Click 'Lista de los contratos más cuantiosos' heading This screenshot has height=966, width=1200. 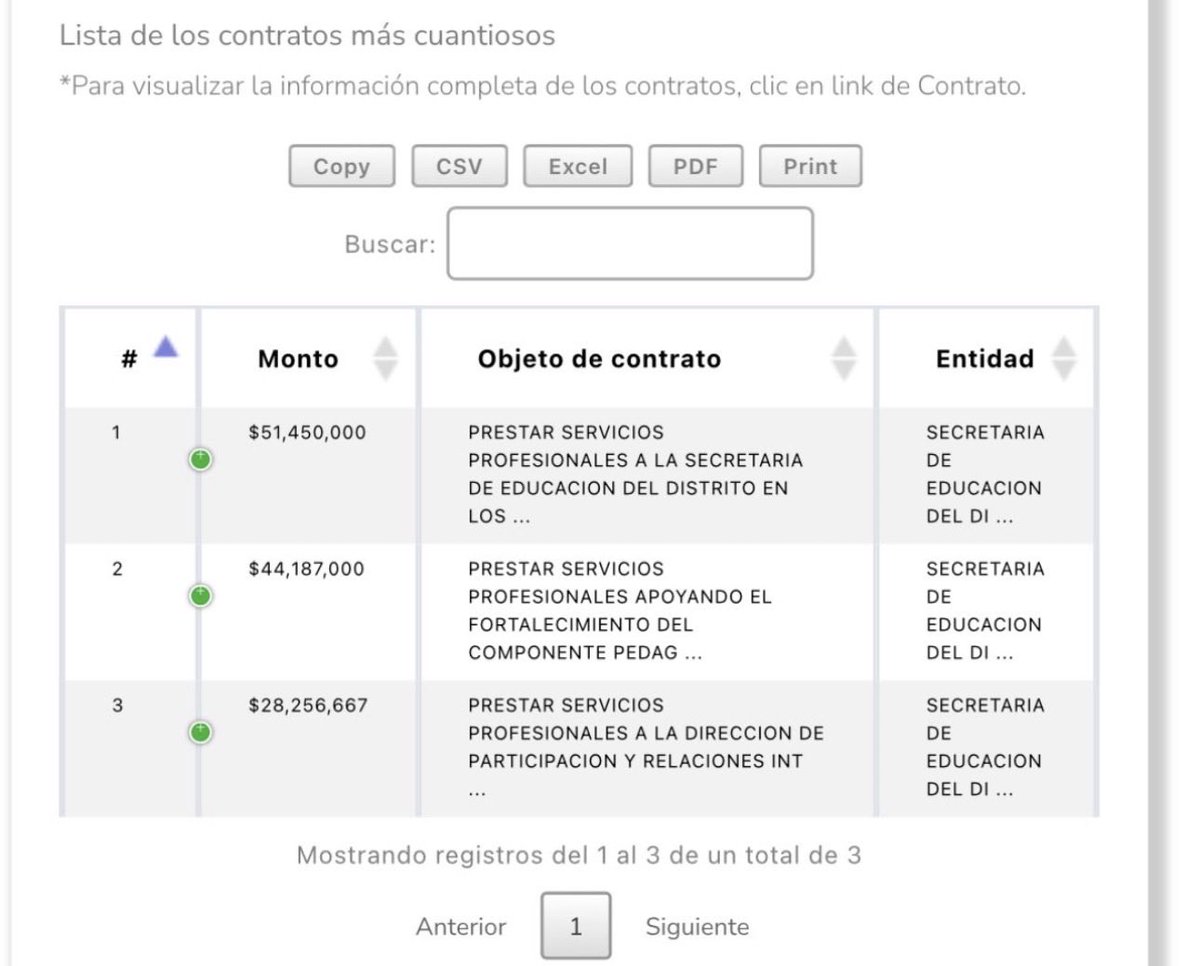pos(307,36)
